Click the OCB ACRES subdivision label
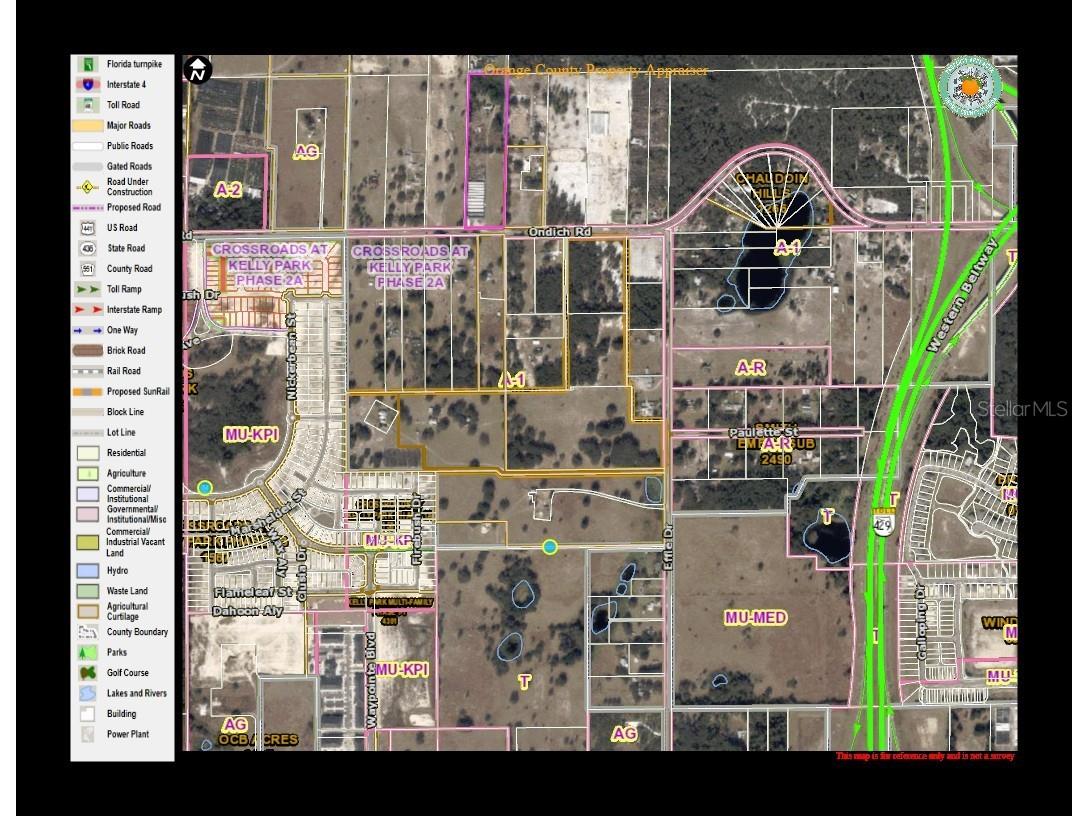The height and width of the screenshot is (816, 1088). 257,740
